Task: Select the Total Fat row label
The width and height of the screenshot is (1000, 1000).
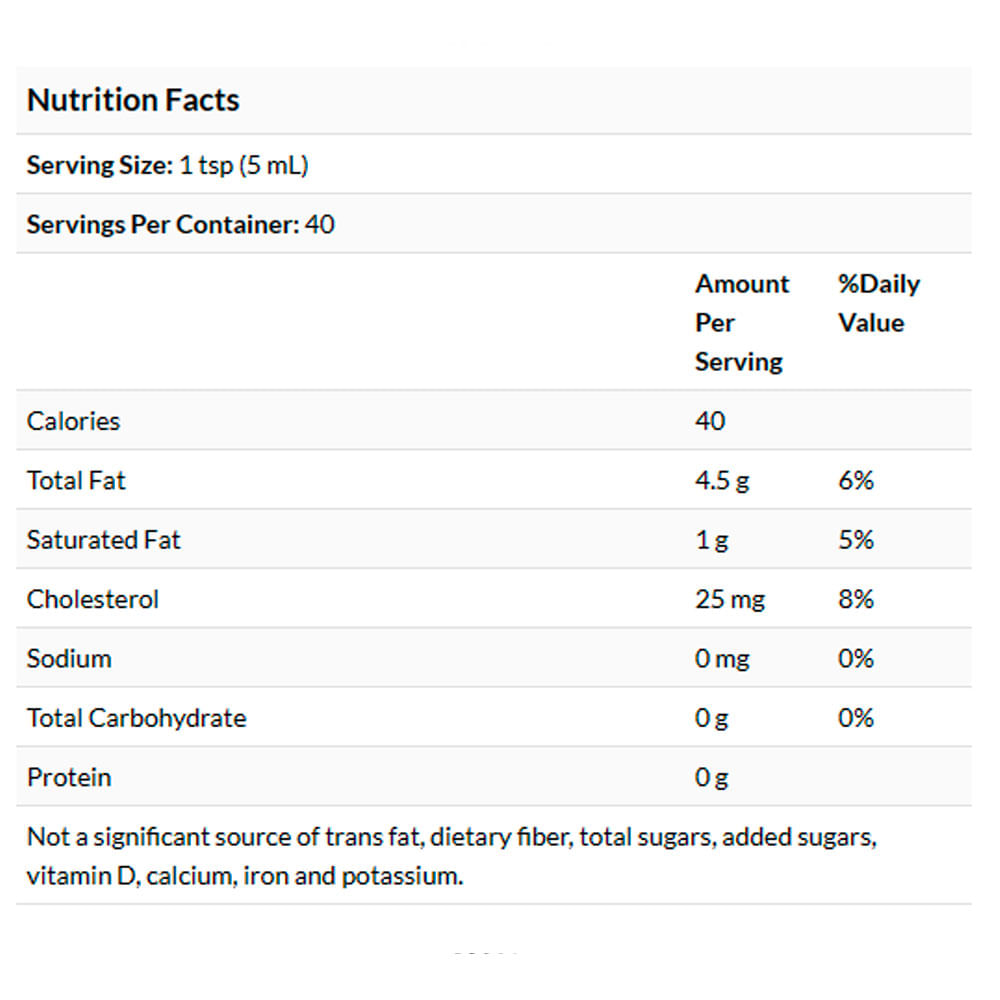Action: (x=76, y=480)
